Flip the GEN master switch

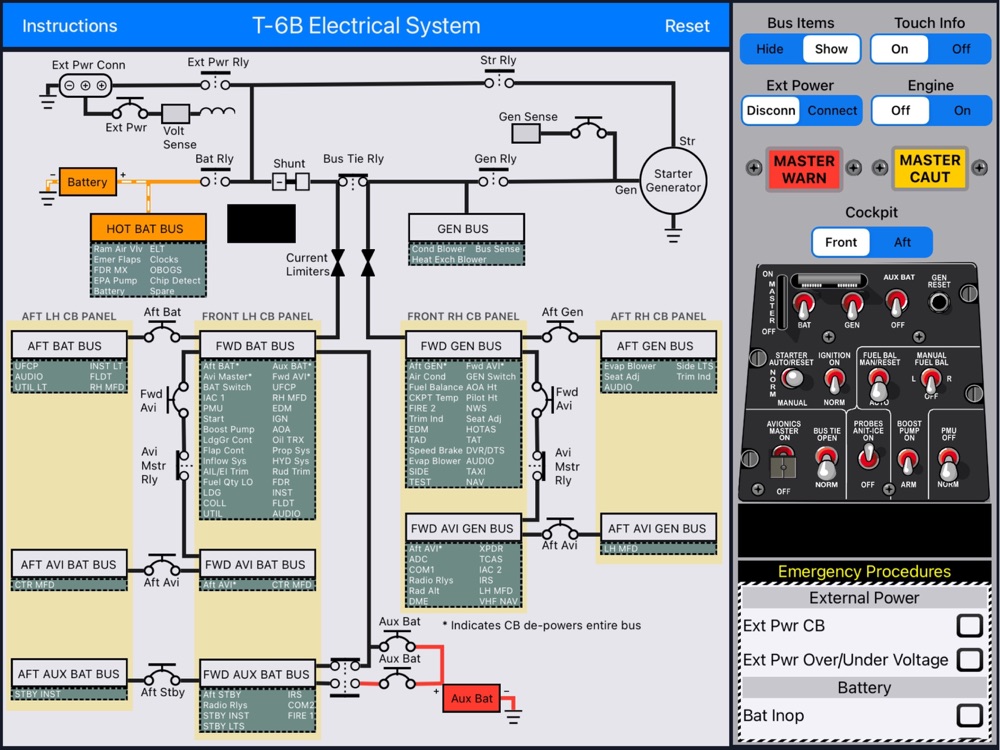[852, 306]
